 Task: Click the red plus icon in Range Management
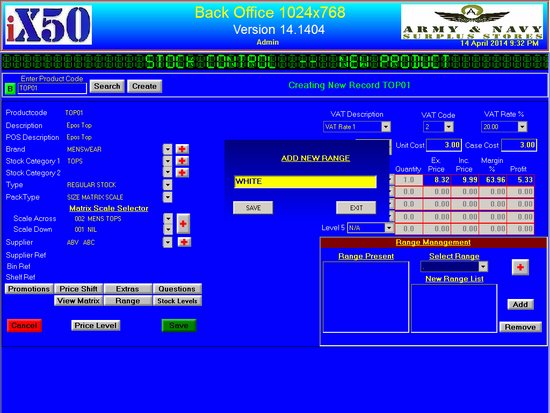click(520, 267)
